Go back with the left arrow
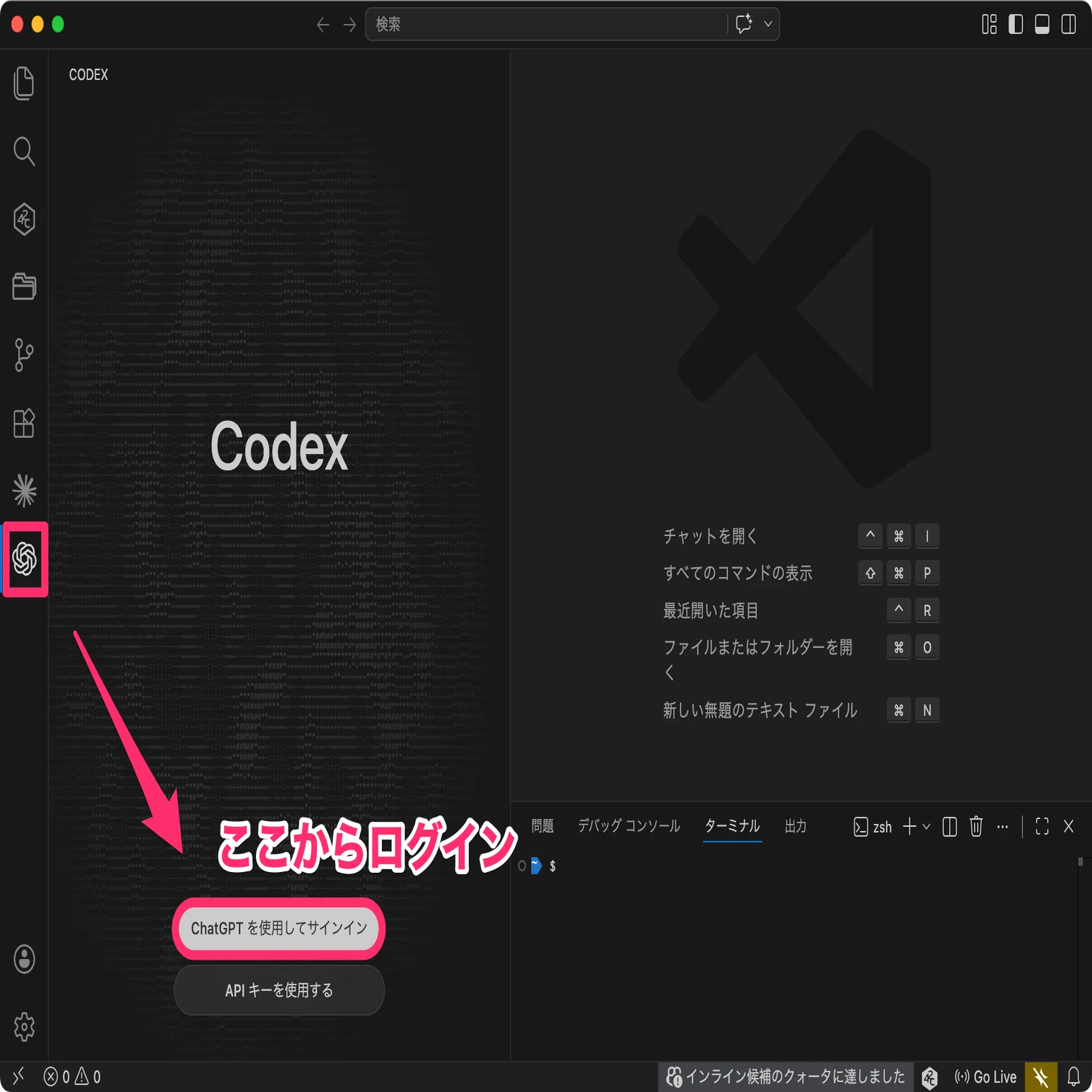The height and width of the screenshot is (1092, 1092). 323,25
